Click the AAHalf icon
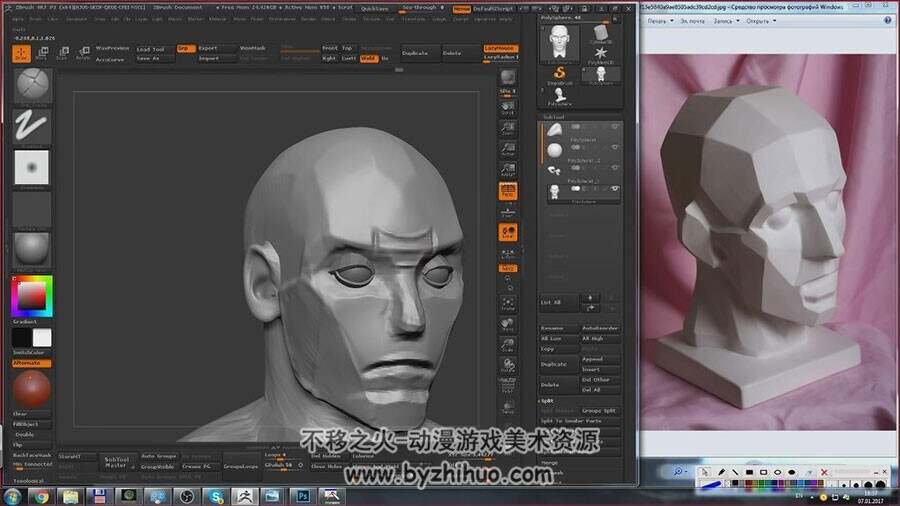 (508, 169)
